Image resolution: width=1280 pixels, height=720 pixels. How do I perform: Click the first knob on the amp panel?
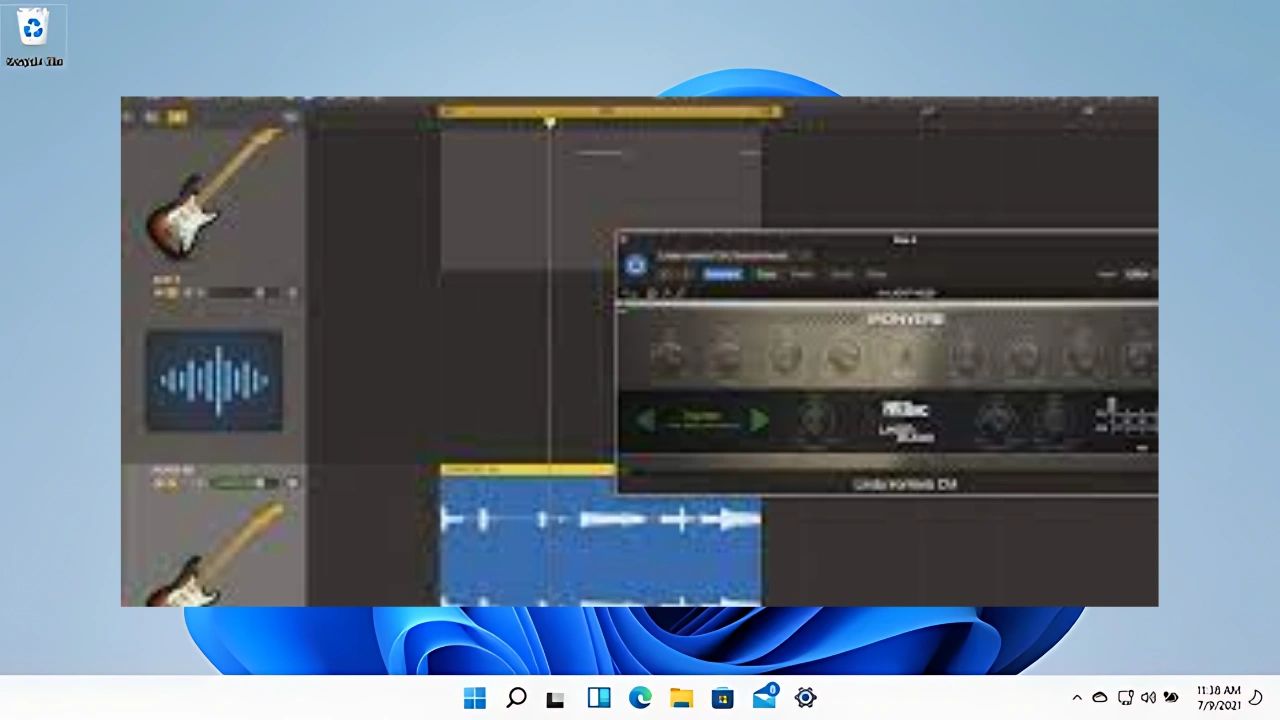pos(669,355)
